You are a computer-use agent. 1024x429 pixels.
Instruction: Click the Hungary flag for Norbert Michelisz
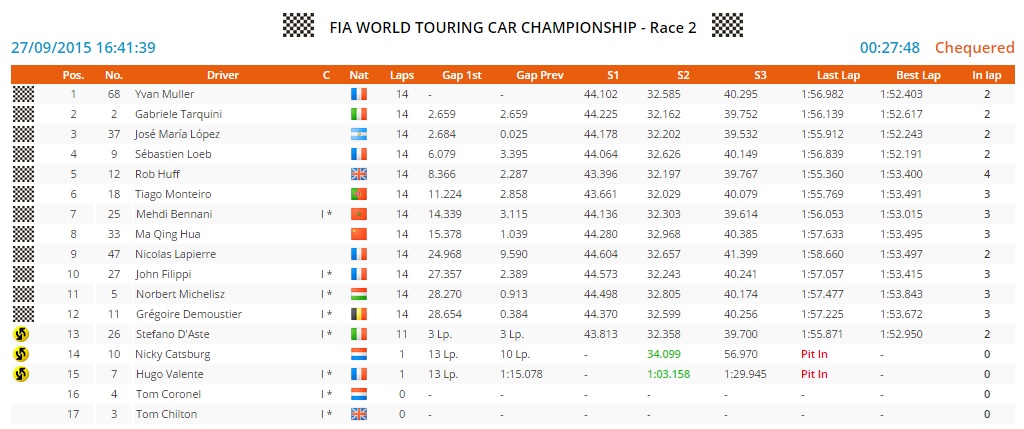pyautogui.click(x=359, y=294)
